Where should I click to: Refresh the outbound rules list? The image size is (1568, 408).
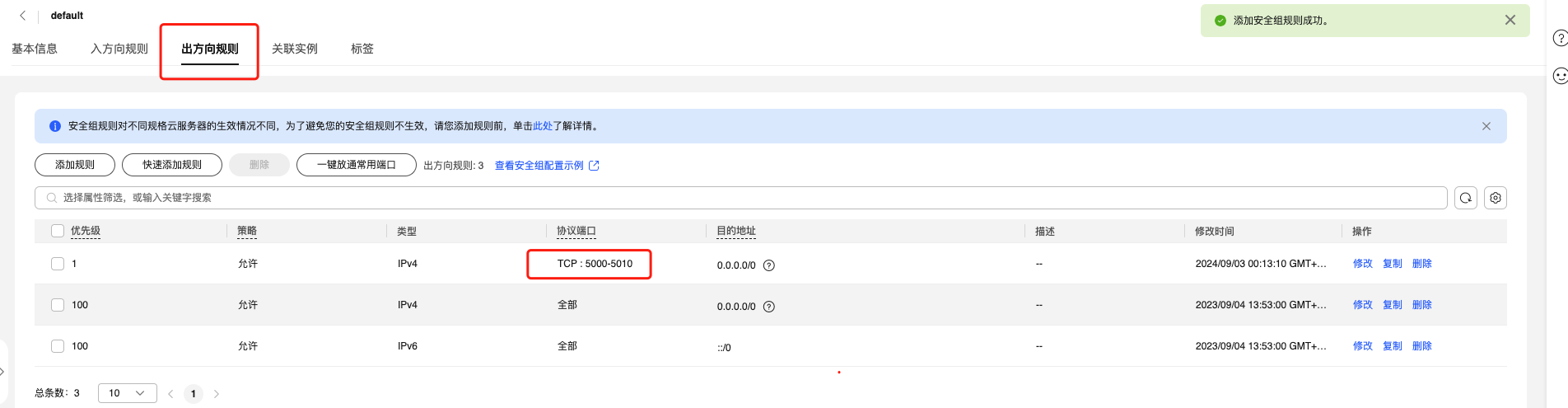1465,198
